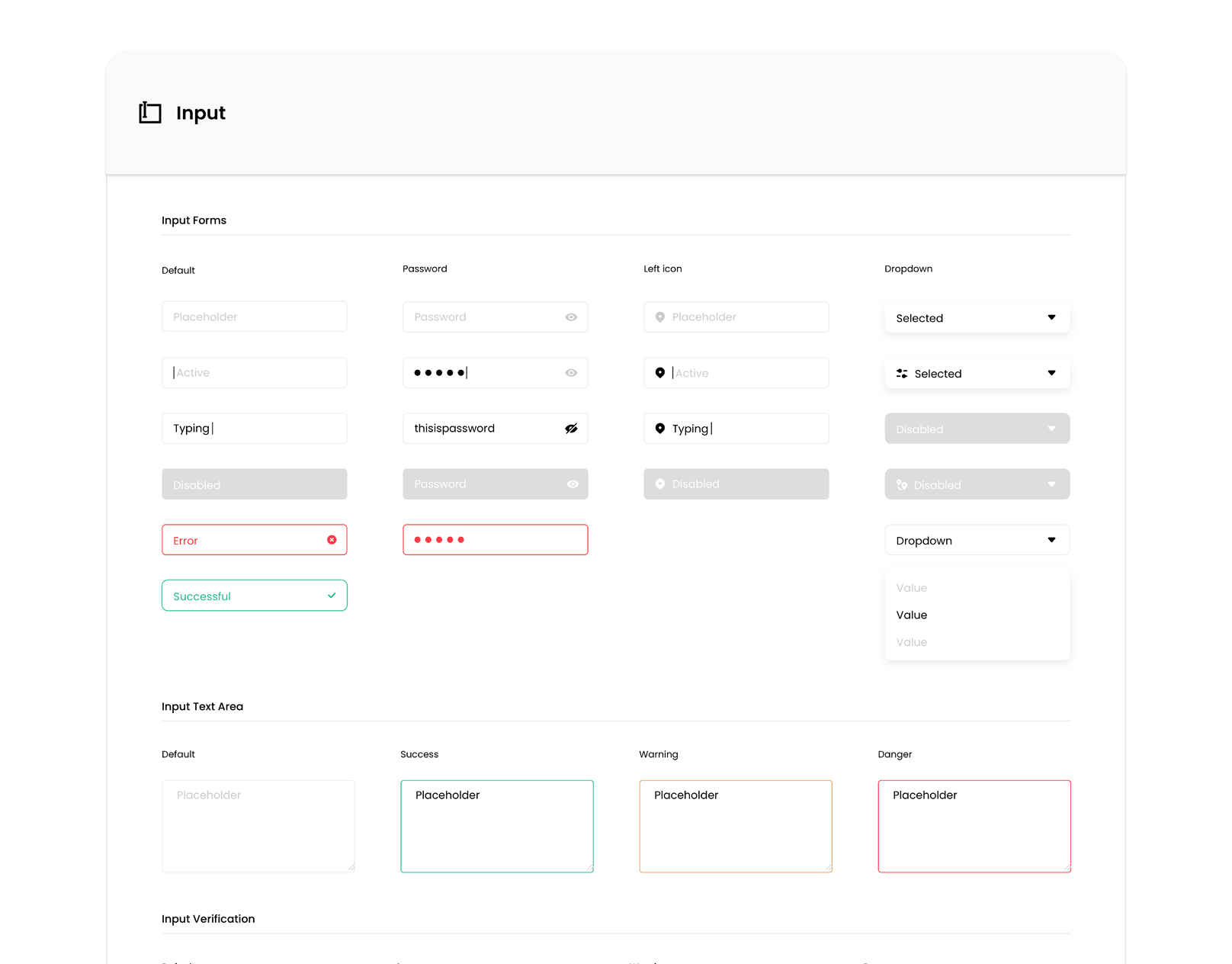Click the thisispassword text field

[x=496, y=429]
